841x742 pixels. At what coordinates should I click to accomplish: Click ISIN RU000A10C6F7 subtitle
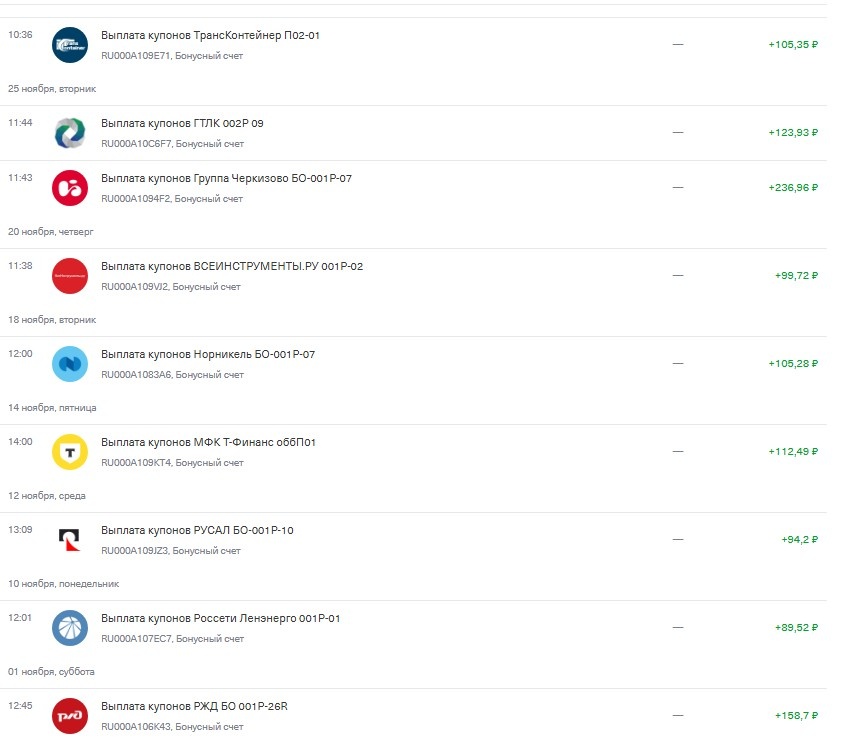click(x=173, y=144)
